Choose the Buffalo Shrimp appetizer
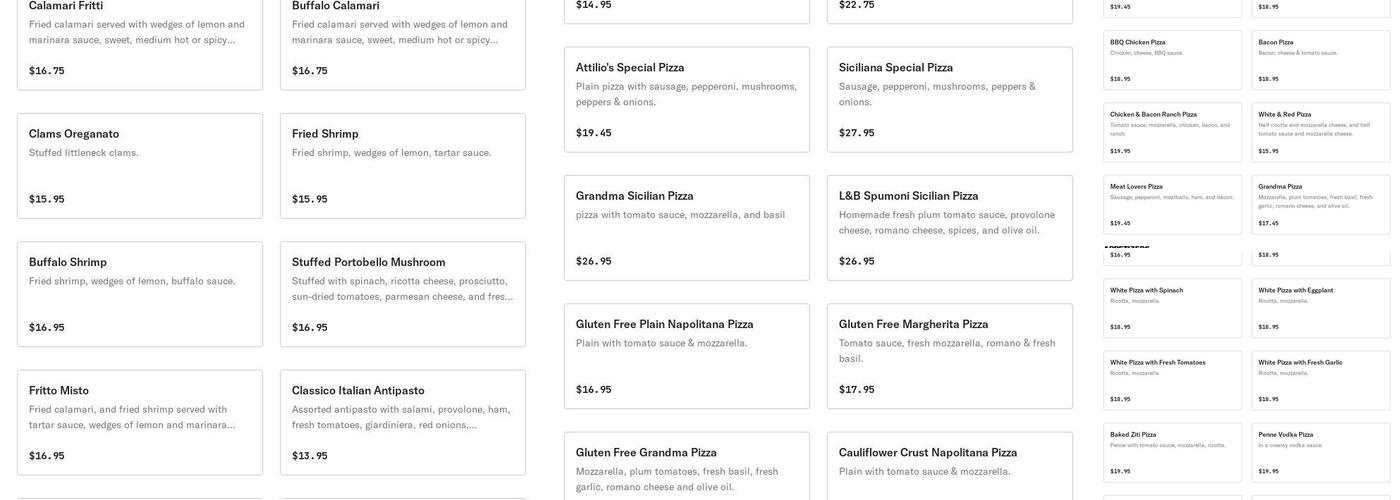The width and height of the screenshot is (1400, 500). (x=140, y=294)
